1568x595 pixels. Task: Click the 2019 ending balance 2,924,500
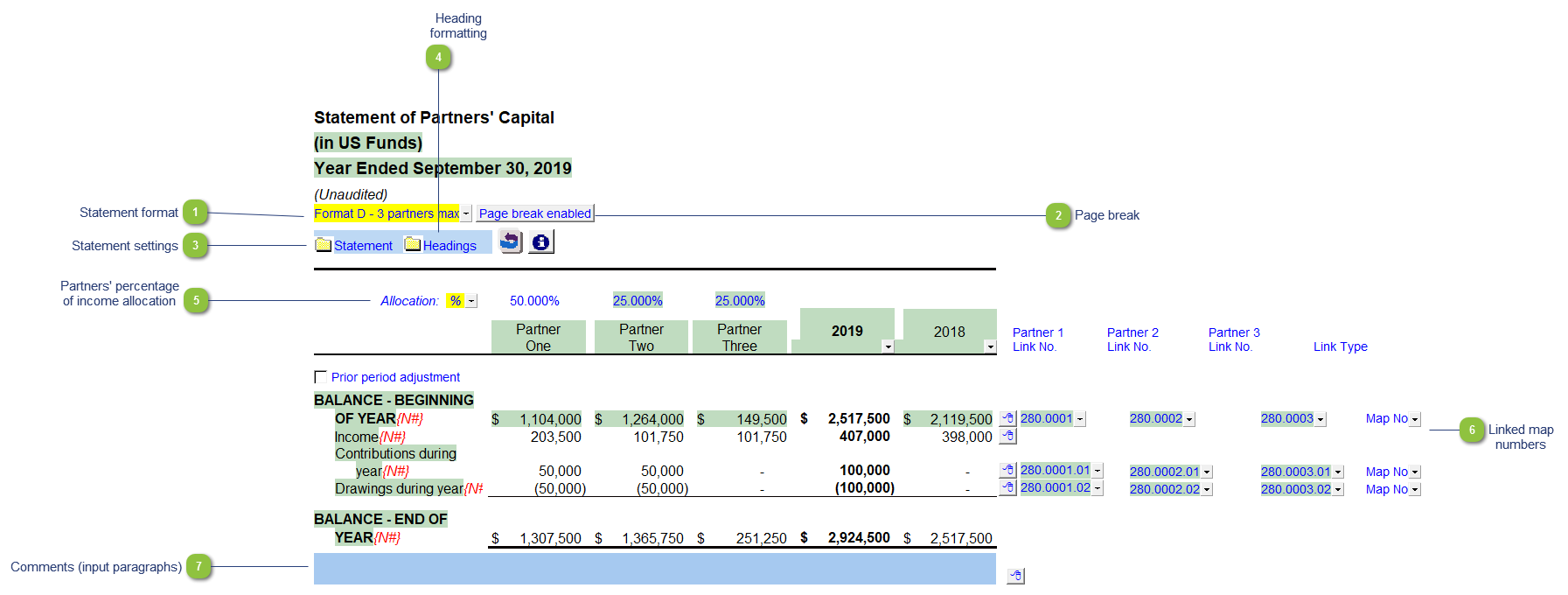click(x=859, y=537)
